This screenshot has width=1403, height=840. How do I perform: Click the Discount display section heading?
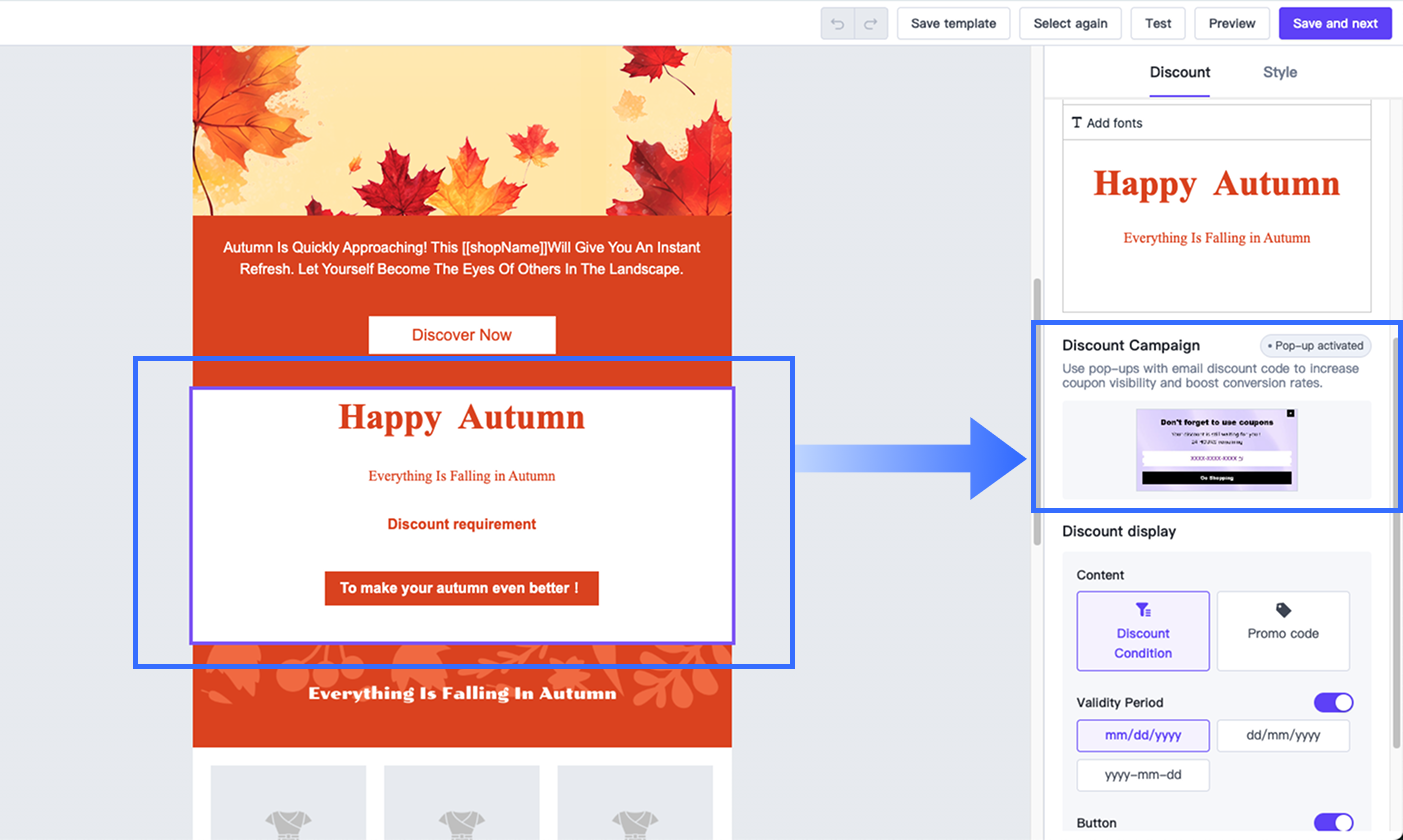[x=1119, y=531]
